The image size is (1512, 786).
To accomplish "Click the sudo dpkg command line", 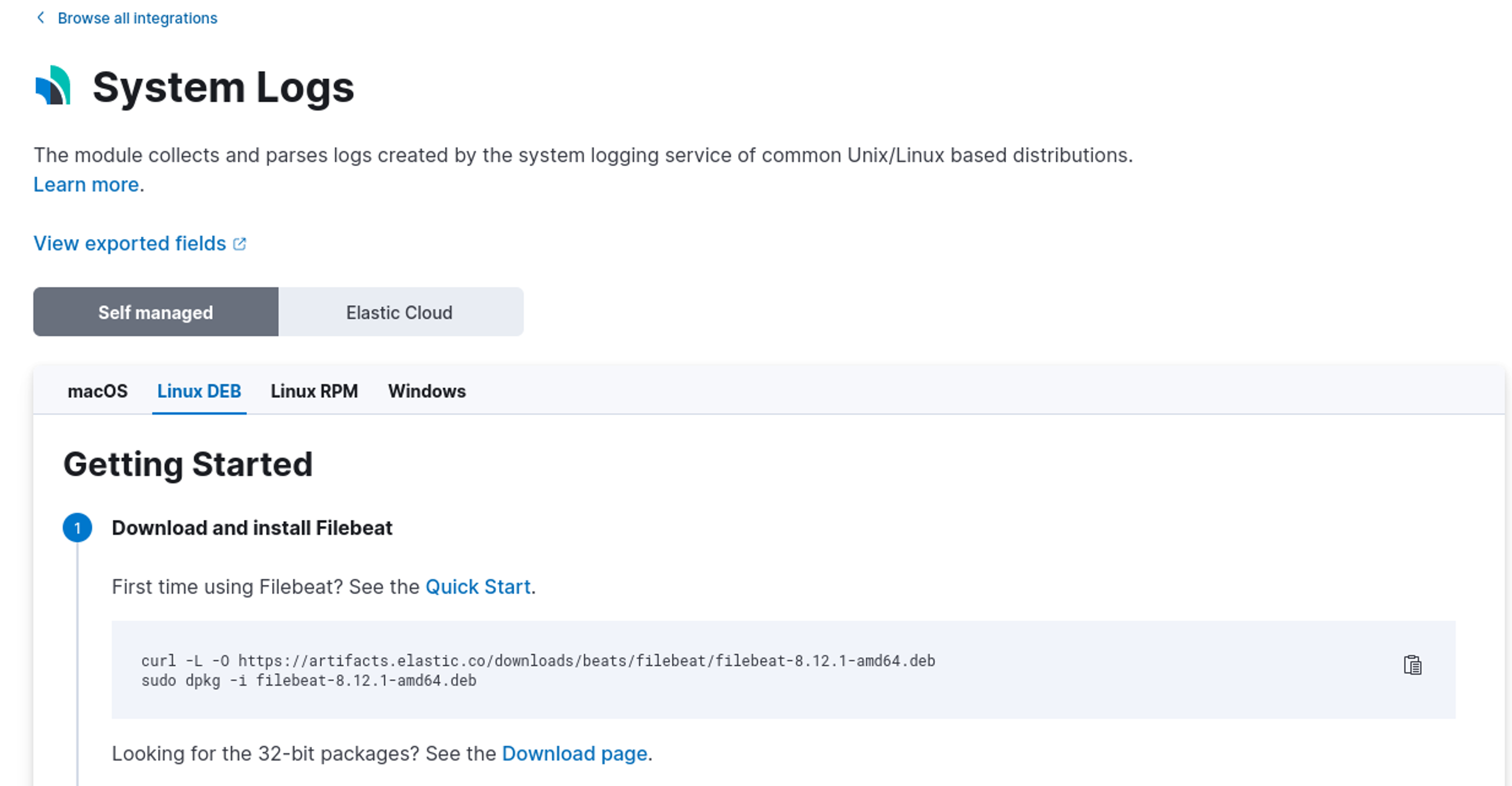I will 309,681.
